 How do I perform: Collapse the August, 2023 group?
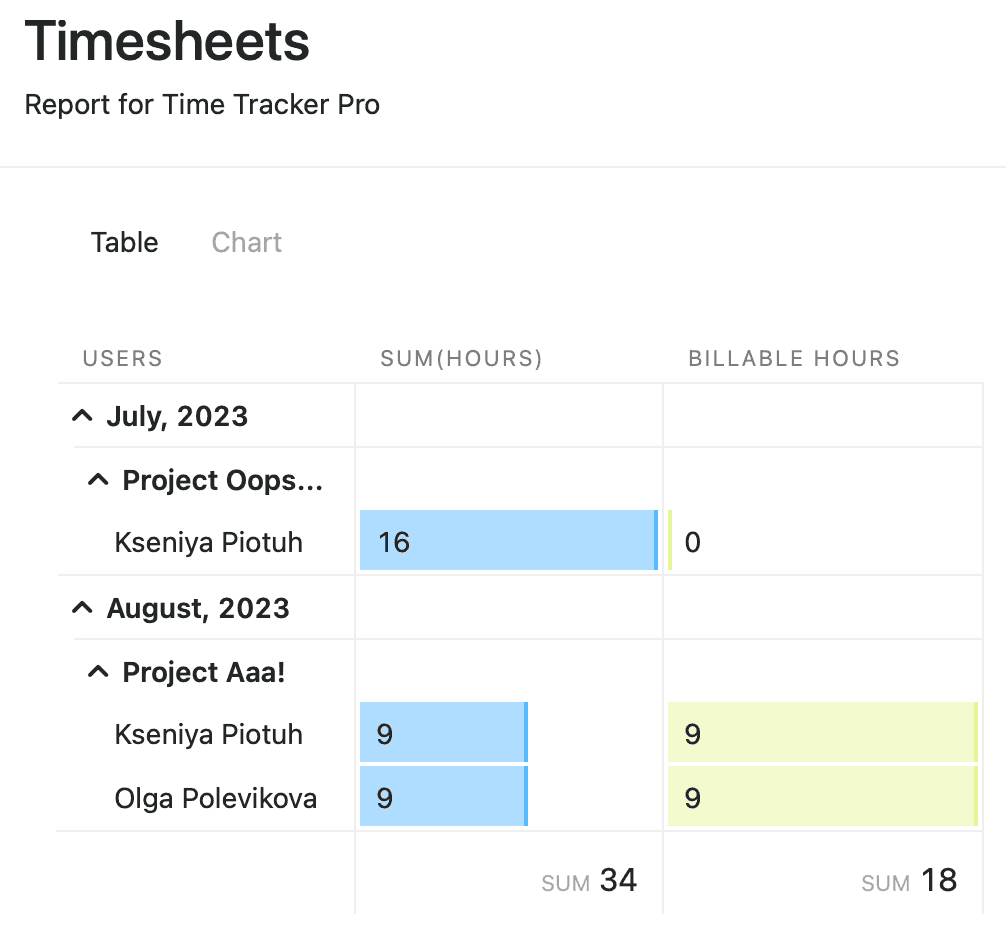(x=83, y=607)
